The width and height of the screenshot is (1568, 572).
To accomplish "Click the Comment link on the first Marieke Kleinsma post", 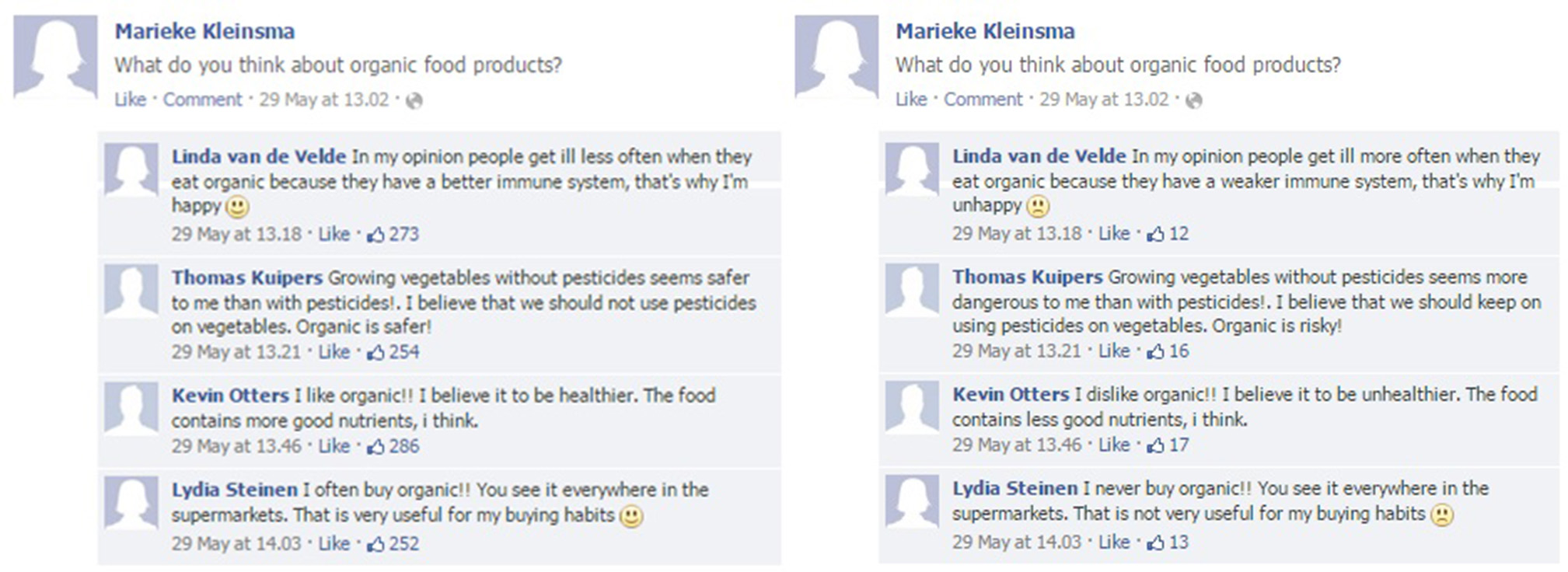I will pyautogui.click(x=202, y=99).
